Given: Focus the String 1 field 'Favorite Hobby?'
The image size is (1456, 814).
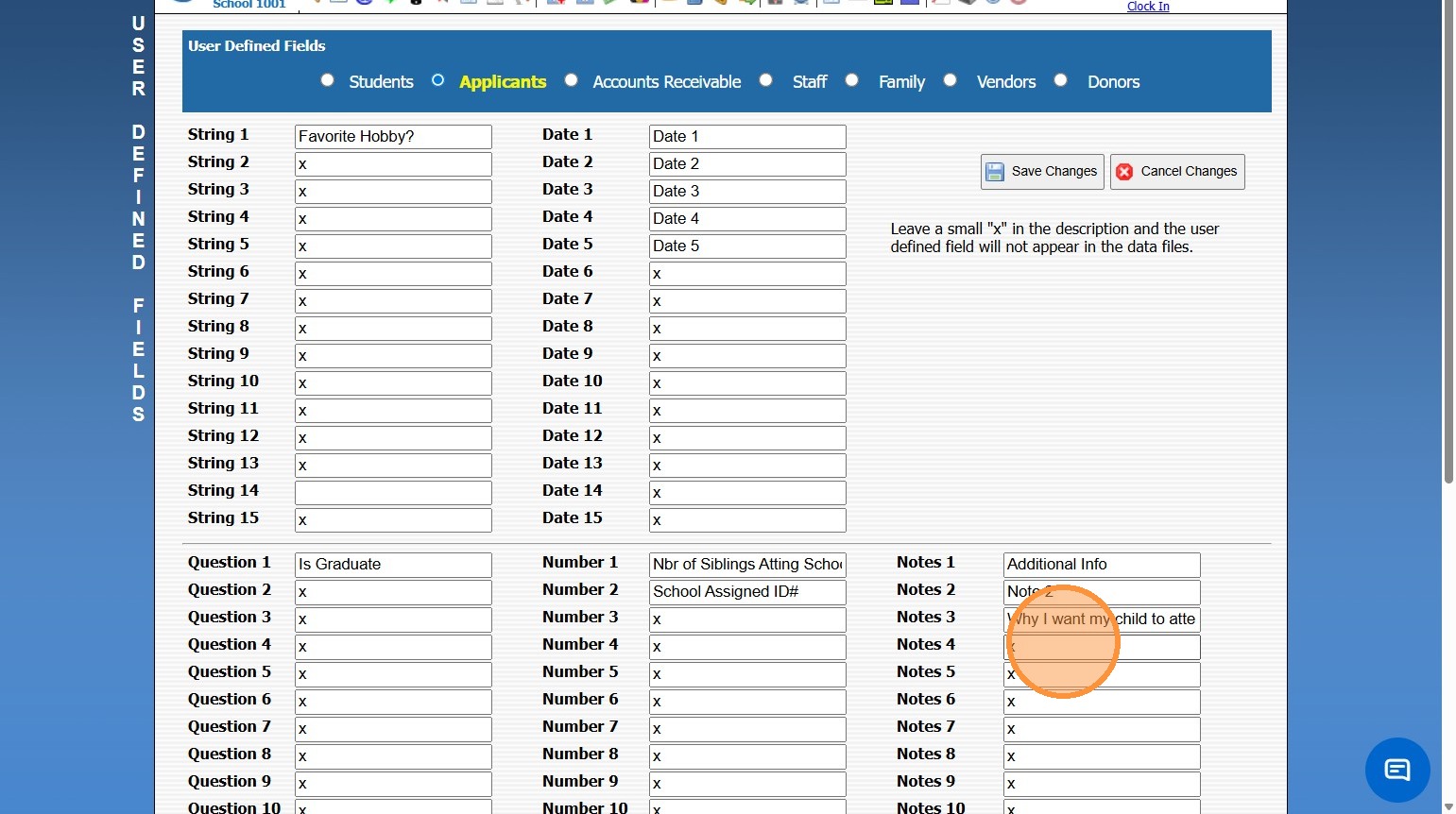Looking at the screenshot, I should click(393, 137).
